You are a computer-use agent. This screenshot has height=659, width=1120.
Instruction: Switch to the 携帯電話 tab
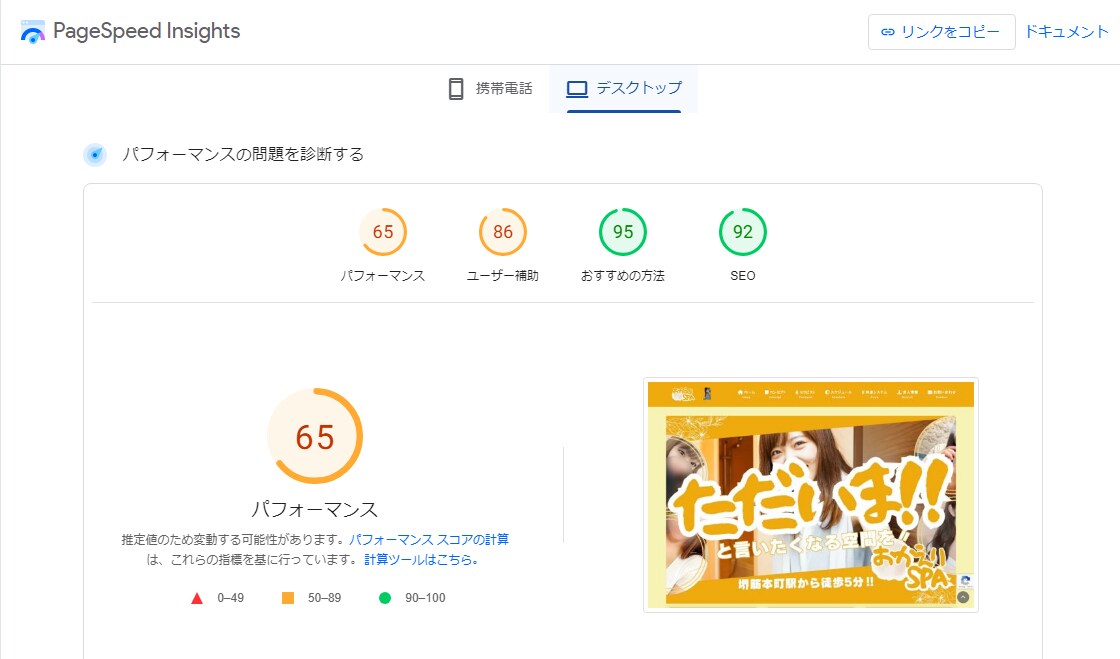[490, 89]
